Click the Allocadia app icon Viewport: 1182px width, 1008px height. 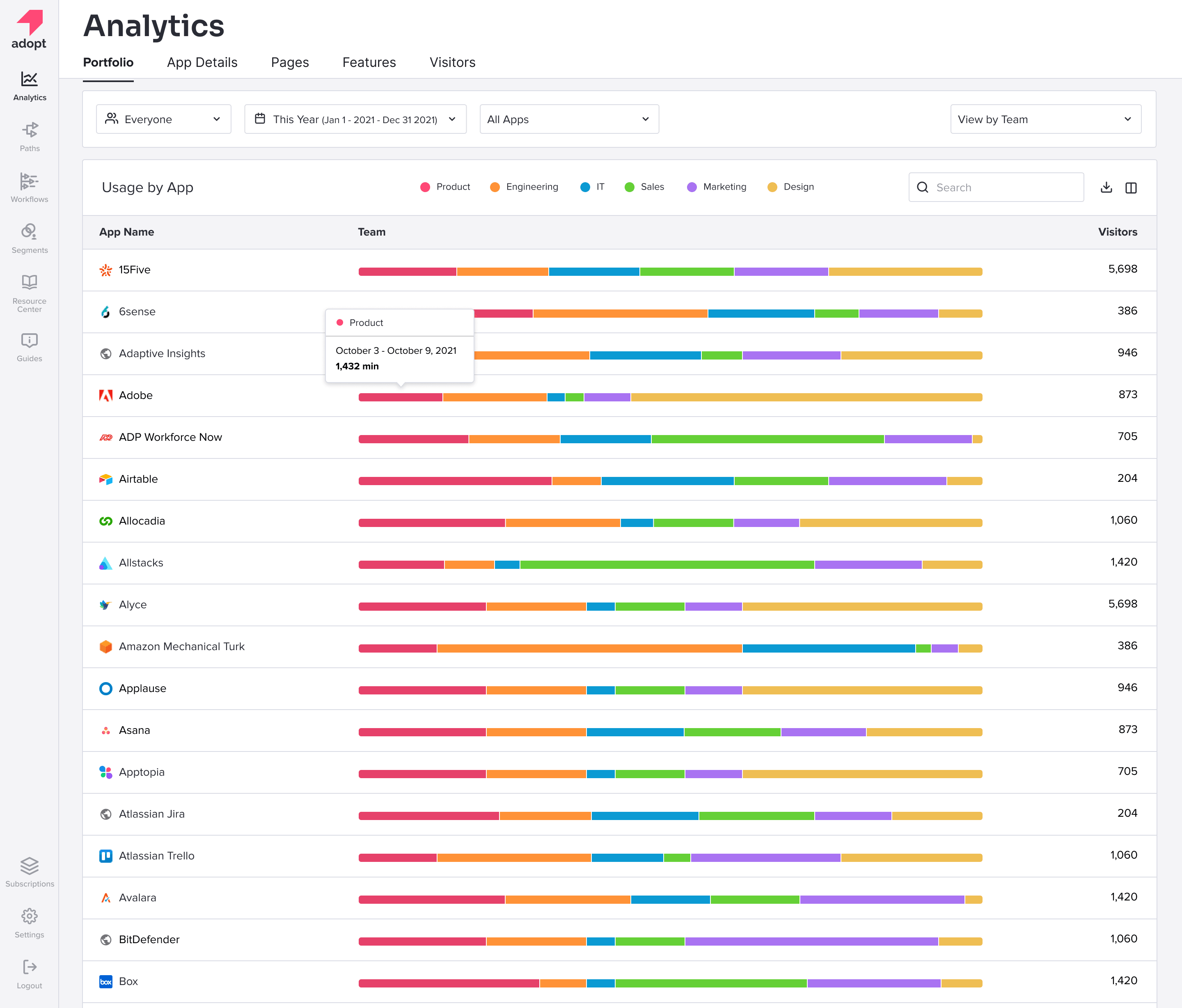tap(105, 521)
